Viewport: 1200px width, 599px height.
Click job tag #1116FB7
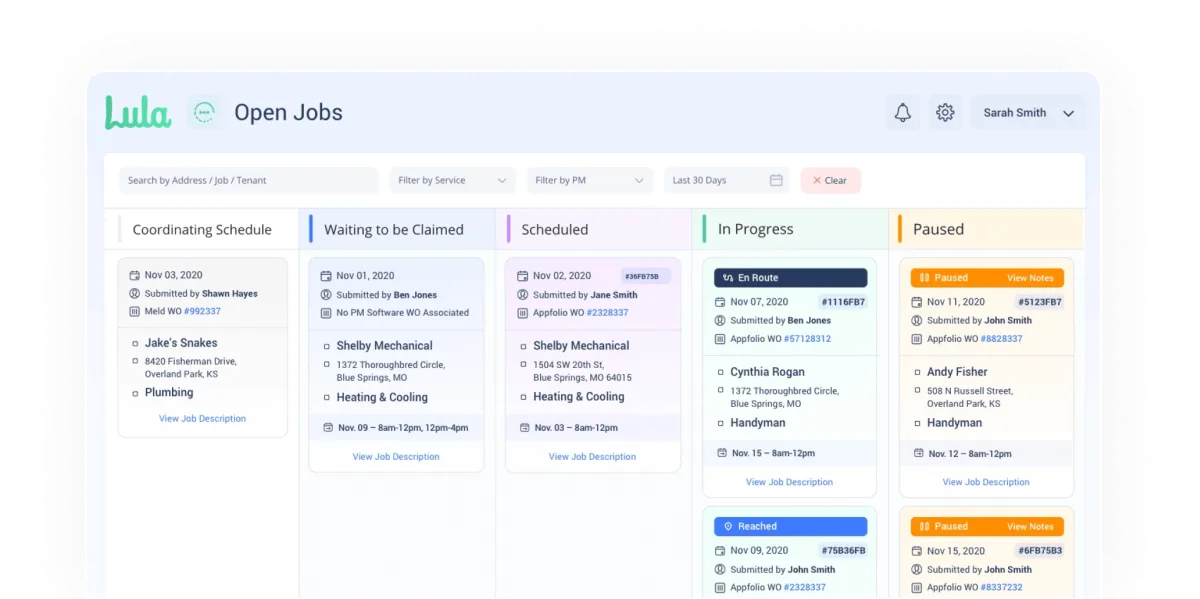click(x=843, y=302)
